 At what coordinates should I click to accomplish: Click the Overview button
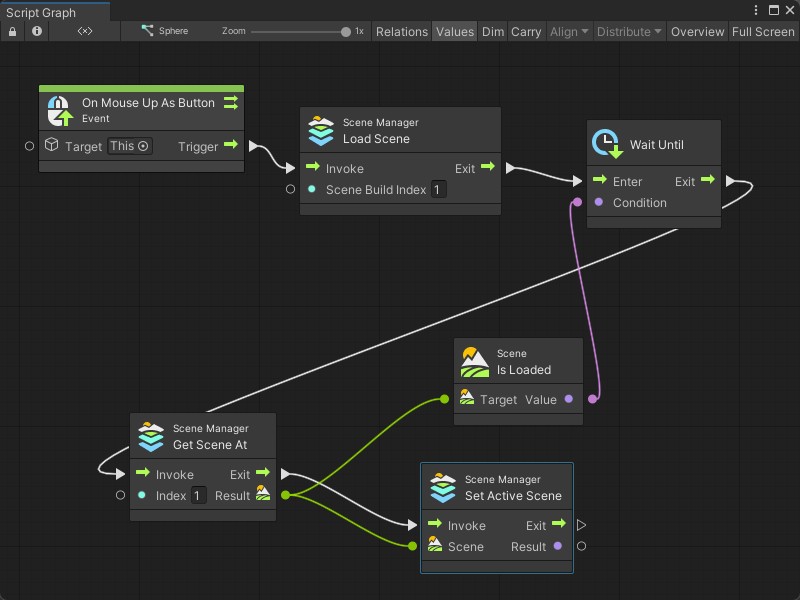pos(697,31)
